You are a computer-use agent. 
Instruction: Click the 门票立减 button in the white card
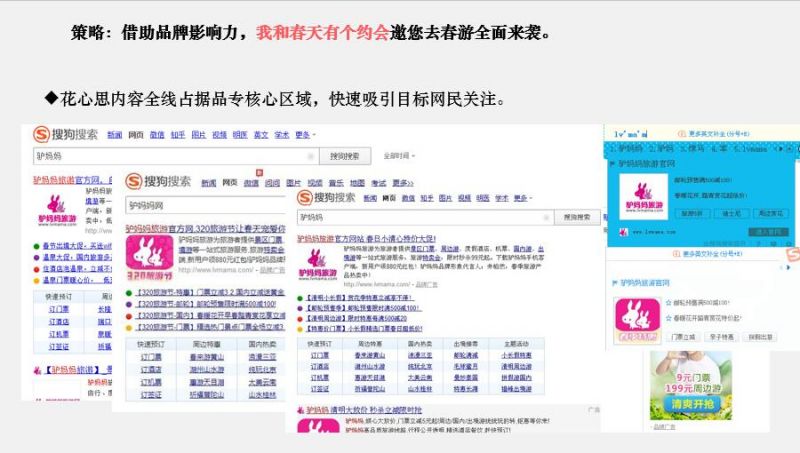(x=683, y=337)
